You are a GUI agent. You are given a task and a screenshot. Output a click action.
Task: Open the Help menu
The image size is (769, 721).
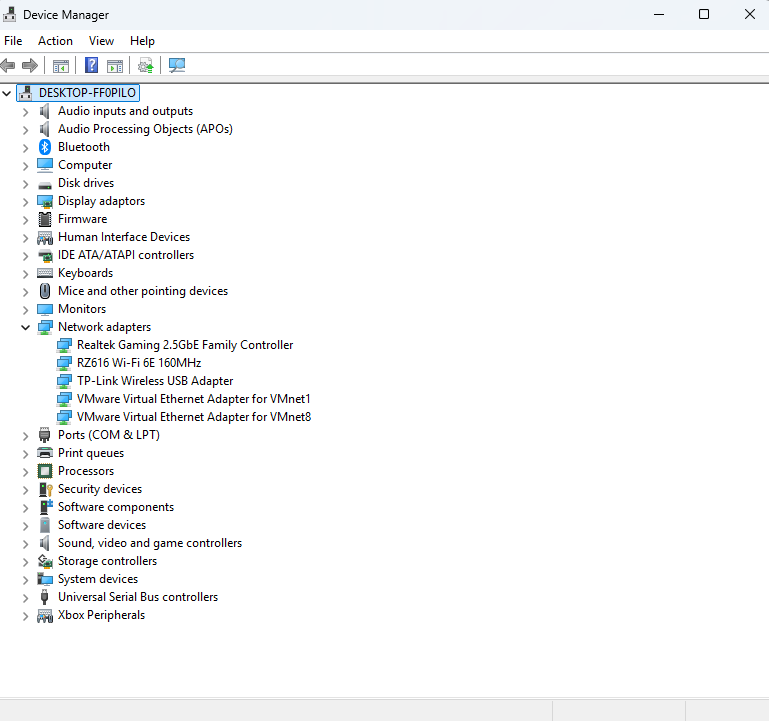click(x=142, y=41)
